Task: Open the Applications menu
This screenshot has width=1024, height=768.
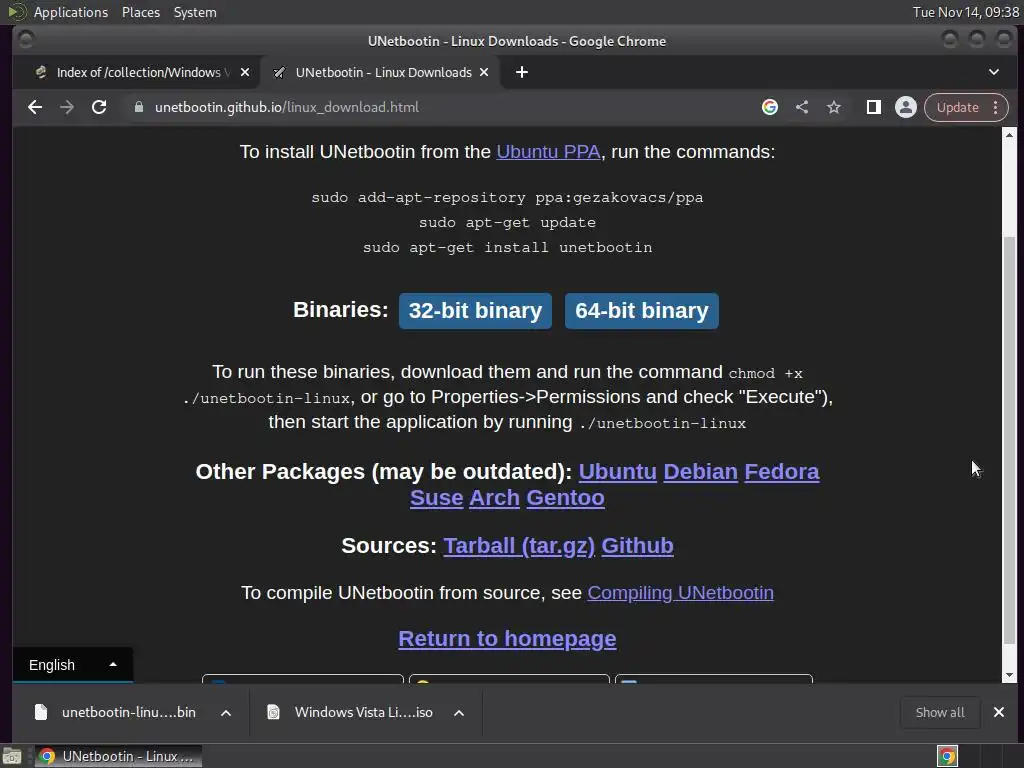Action: 71,12
